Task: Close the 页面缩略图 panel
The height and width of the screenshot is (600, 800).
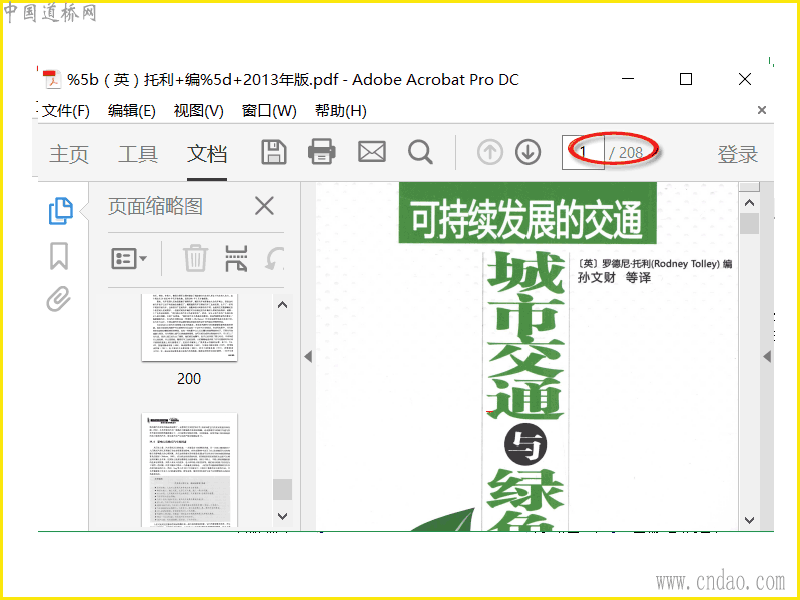Action: (x=264, y=206)
